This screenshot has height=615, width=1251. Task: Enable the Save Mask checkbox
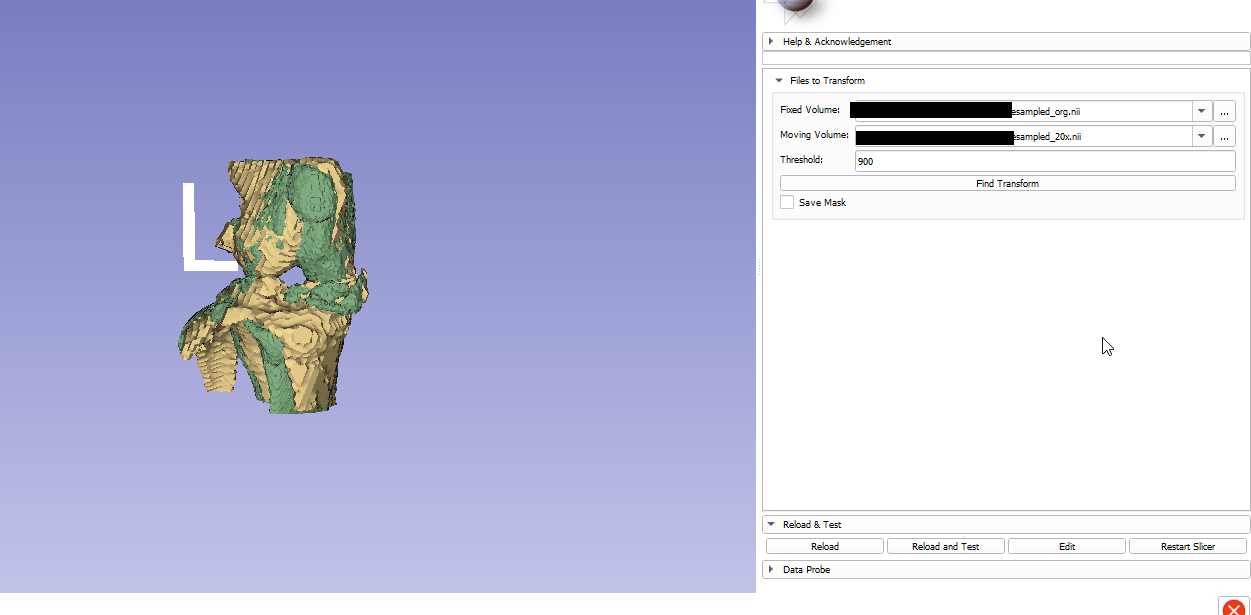[788, 203]
